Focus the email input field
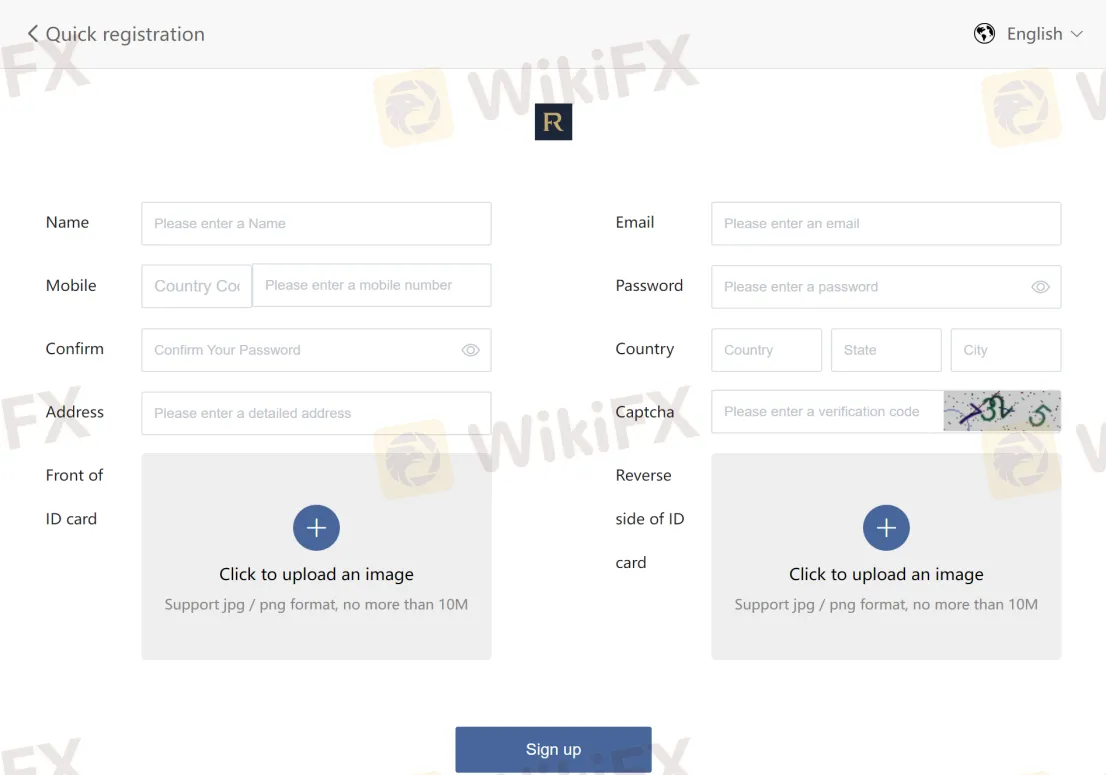Viewport: 1107px width, 775px height. tap(886, 224)
